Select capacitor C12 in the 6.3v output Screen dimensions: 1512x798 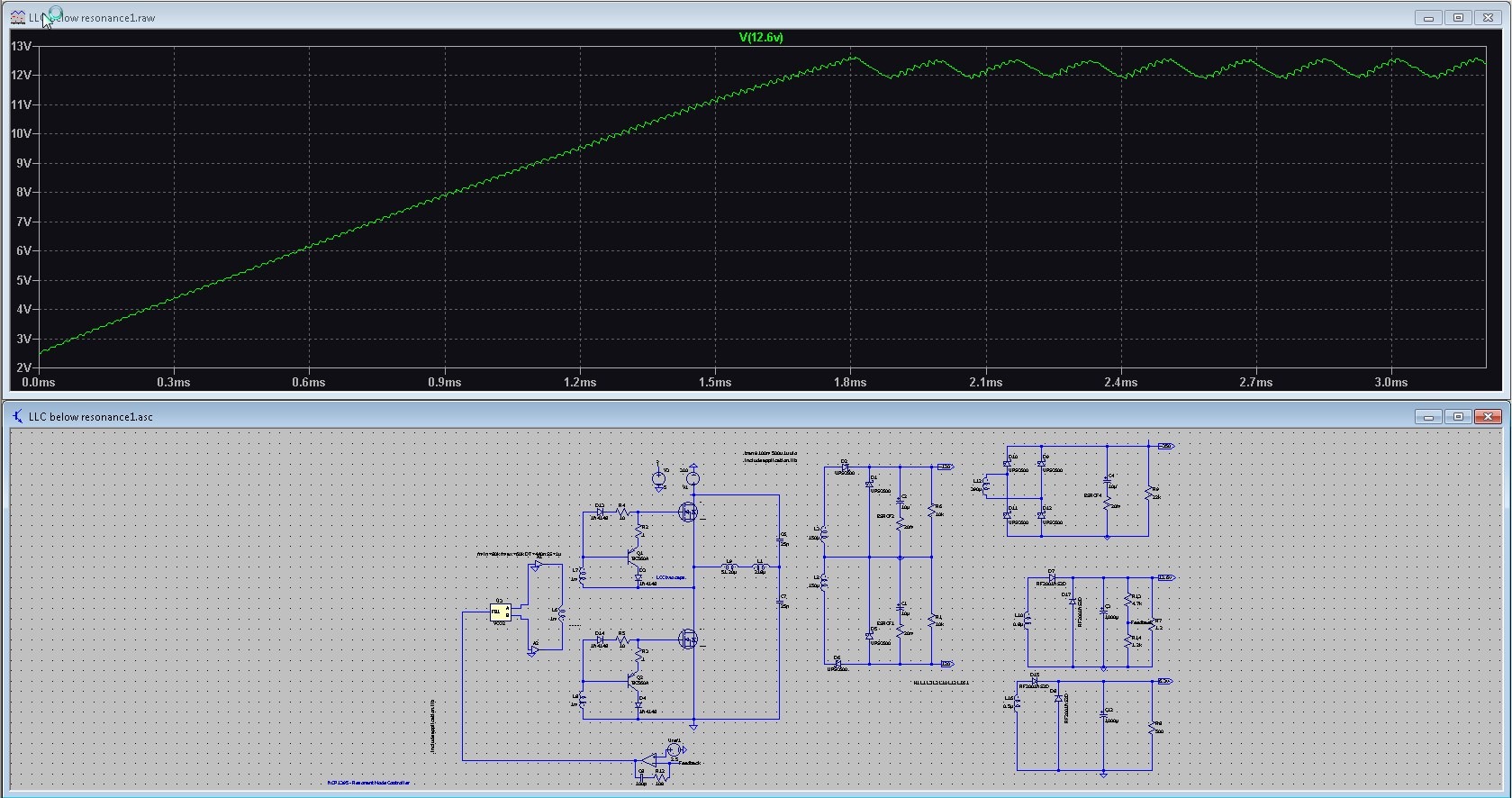pyautogui.click(x=1103, y=716)
